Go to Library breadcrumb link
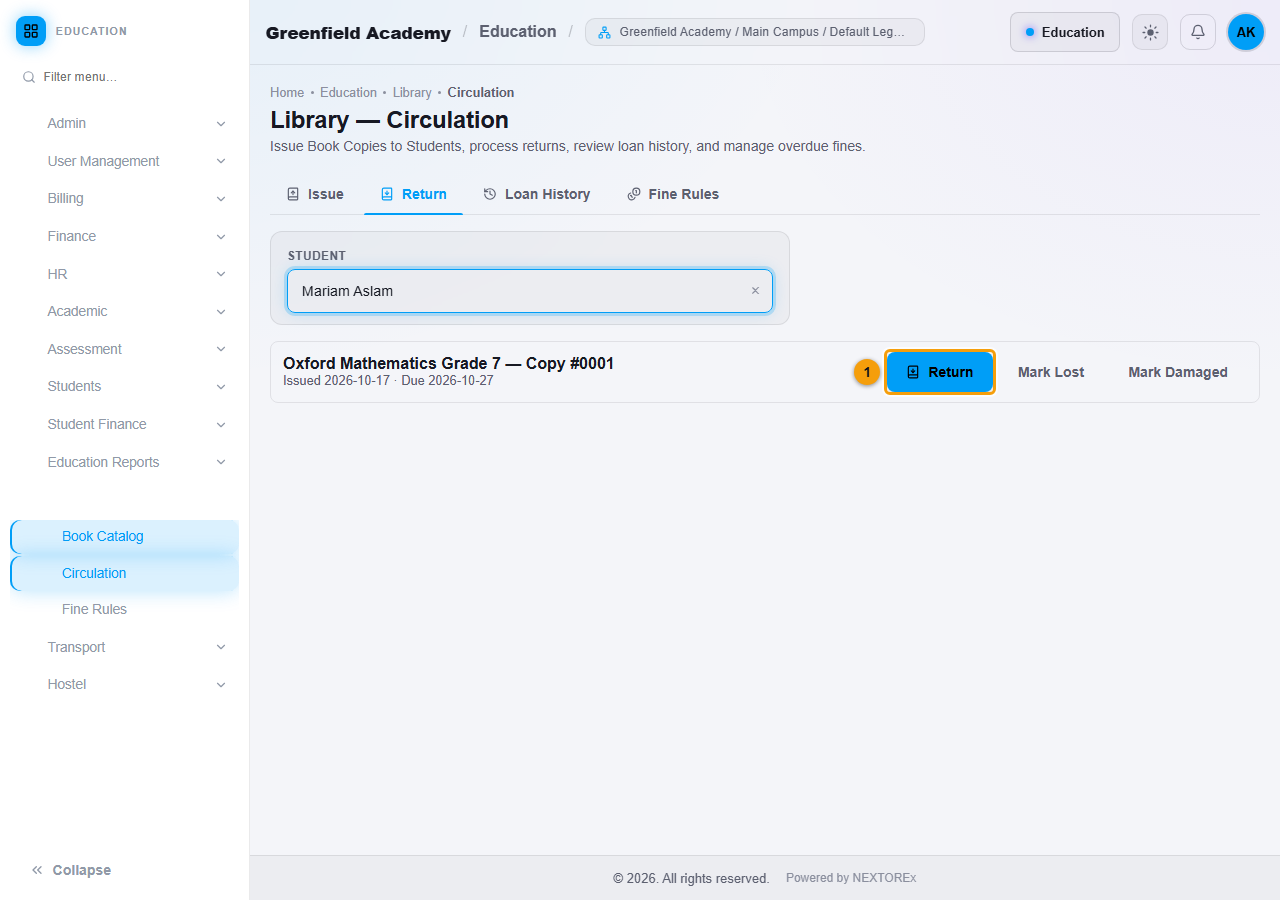 pos(412,92)
